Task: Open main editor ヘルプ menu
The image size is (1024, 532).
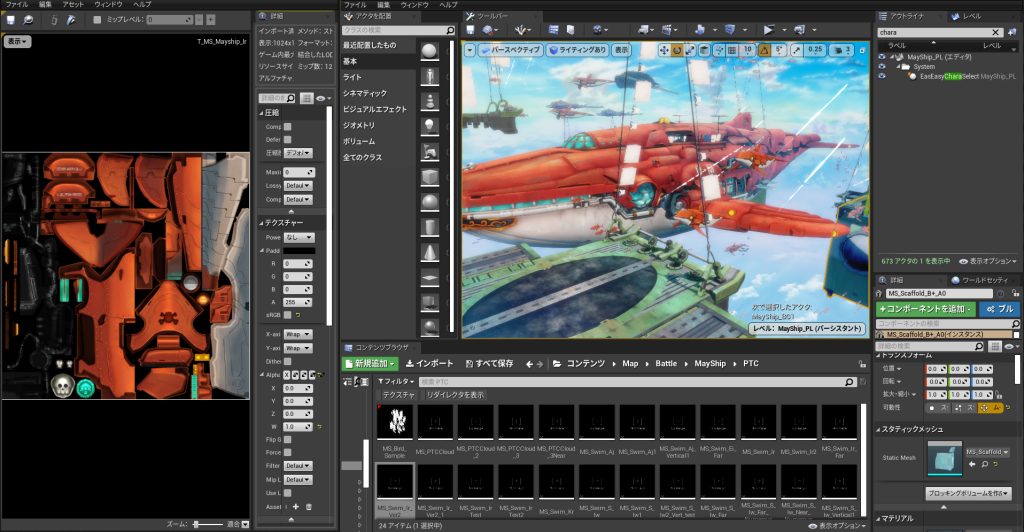Action: pyautogui.click(x=448, y=4)
